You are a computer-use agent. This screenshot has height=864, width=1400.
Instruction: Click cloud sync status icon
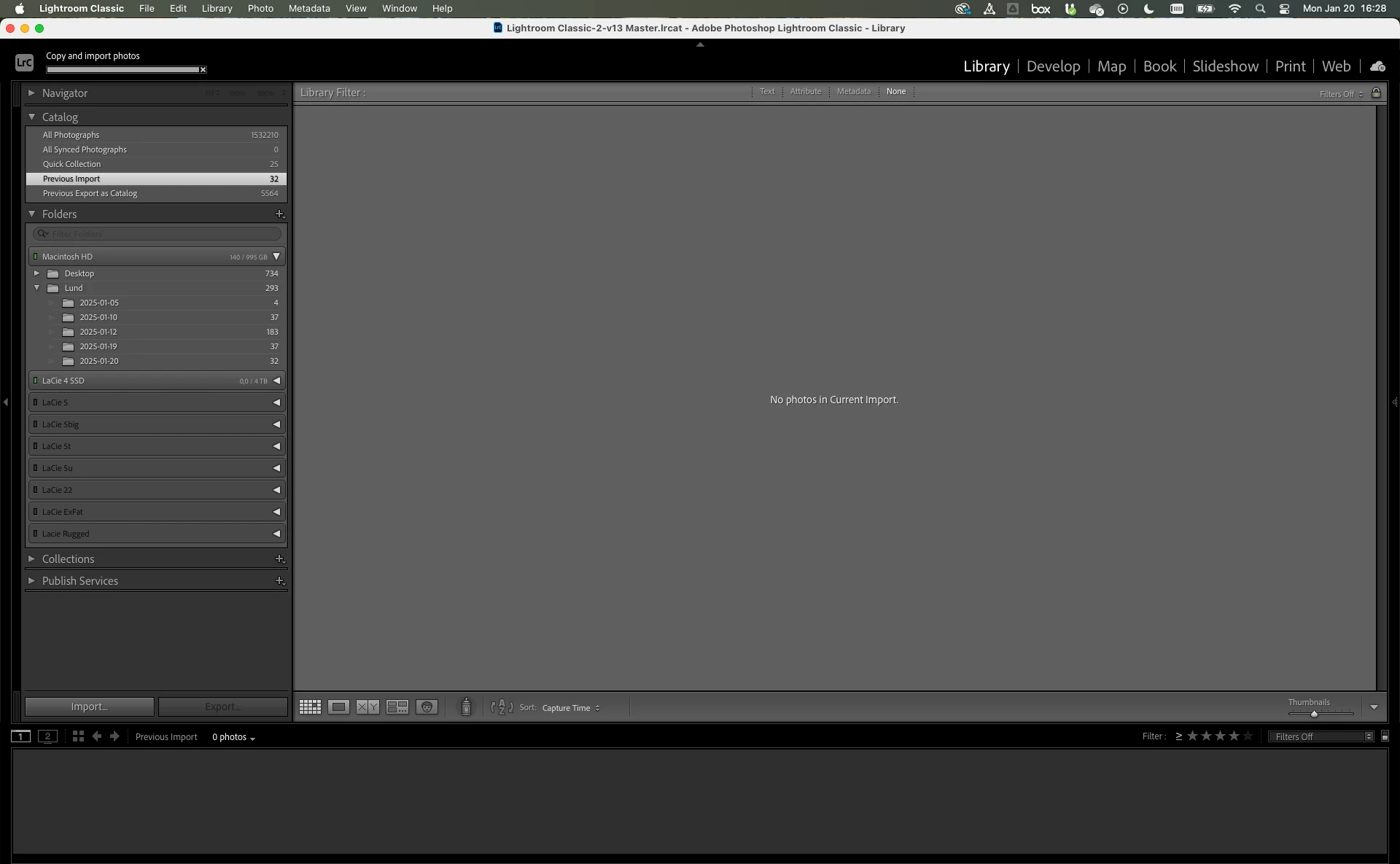pos(1377,66)
